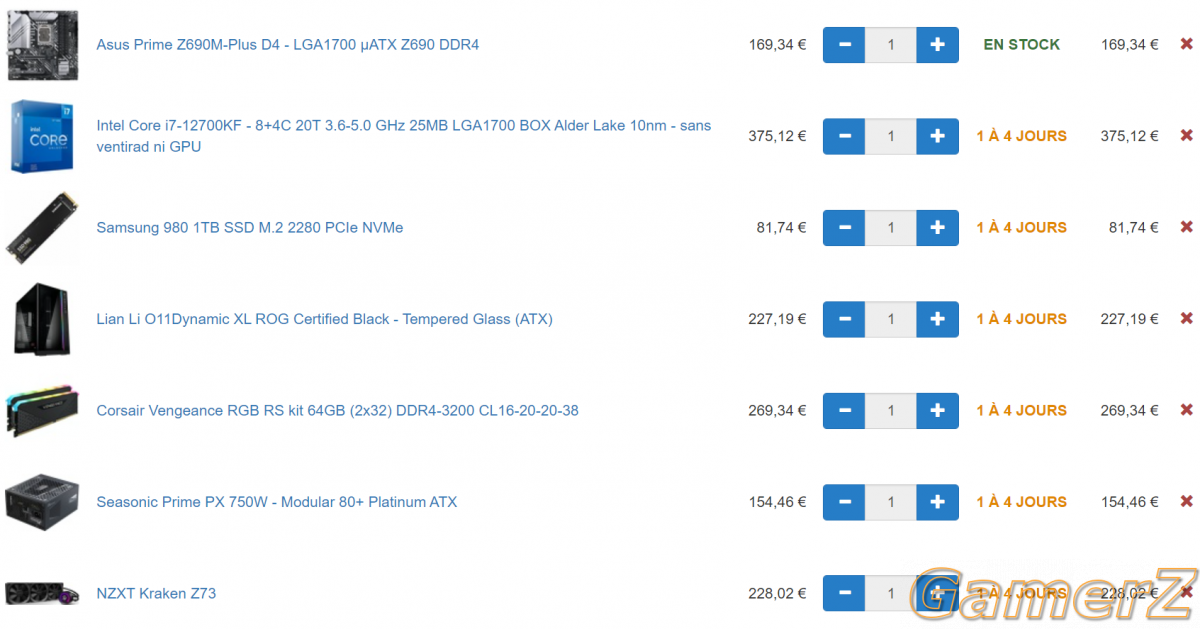1200x629 pixels.
Task: Click unit price left of Asus quantity stepper
Action: [777, 45]
